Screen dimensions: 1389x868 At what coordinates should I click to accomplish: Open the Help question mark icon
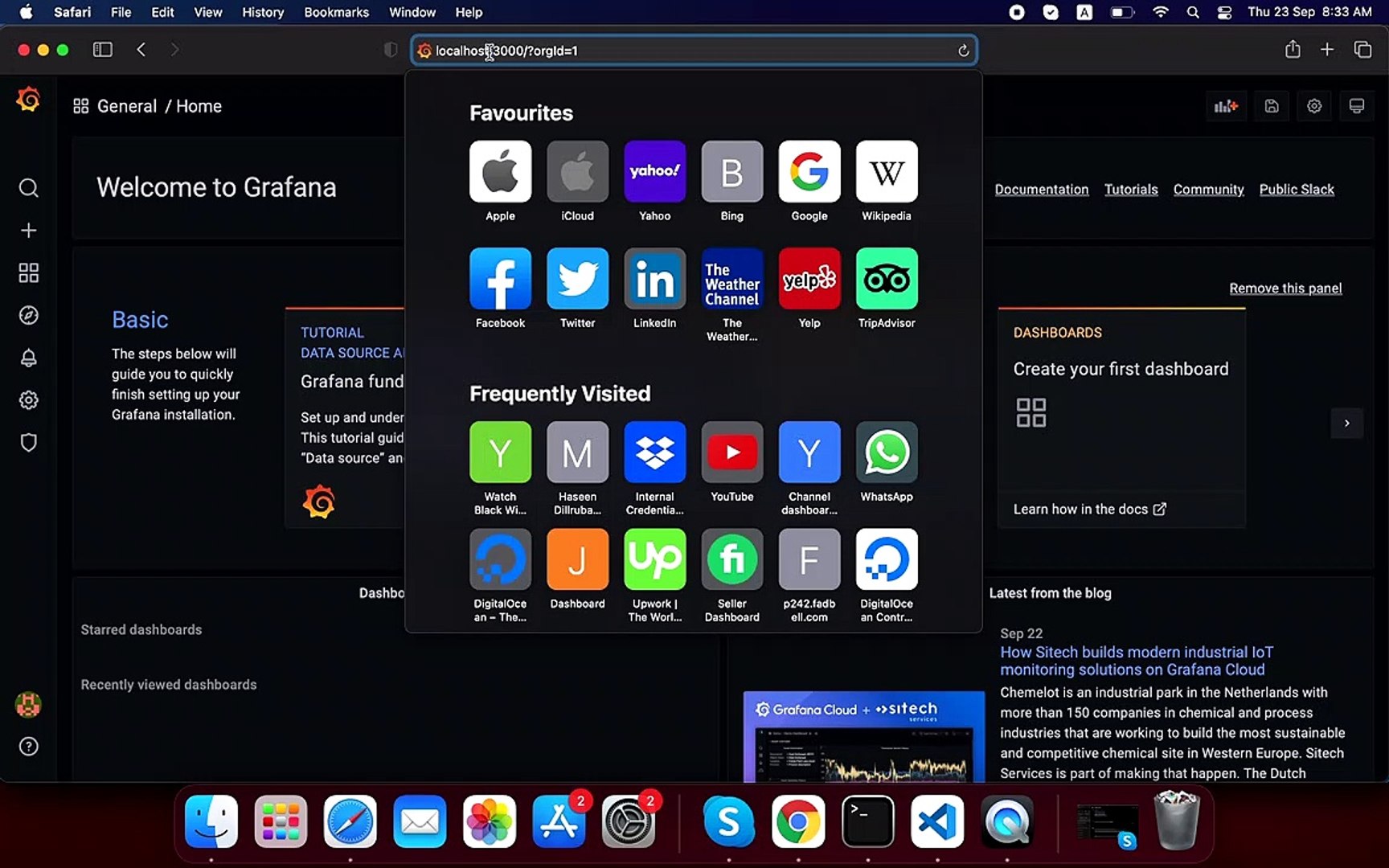click(28, 747)
